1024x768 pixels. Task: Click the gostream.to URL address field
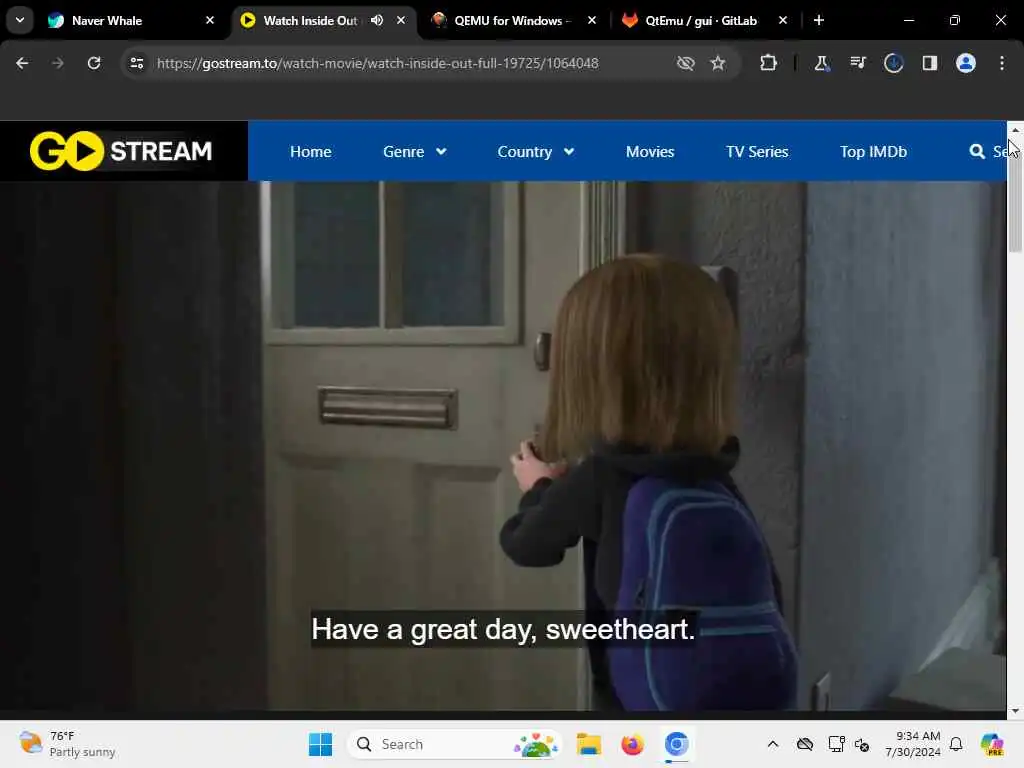click(377, 63)
